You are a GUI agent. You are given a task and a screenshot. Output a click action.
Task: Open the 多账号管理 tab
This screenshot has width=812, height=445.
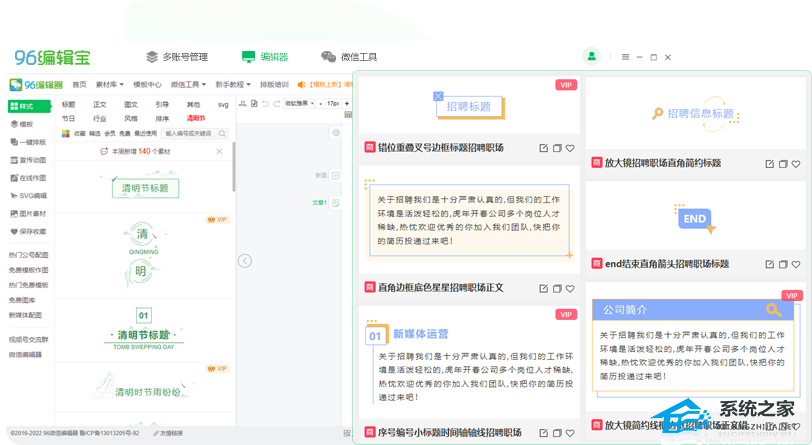click(177, 57)
